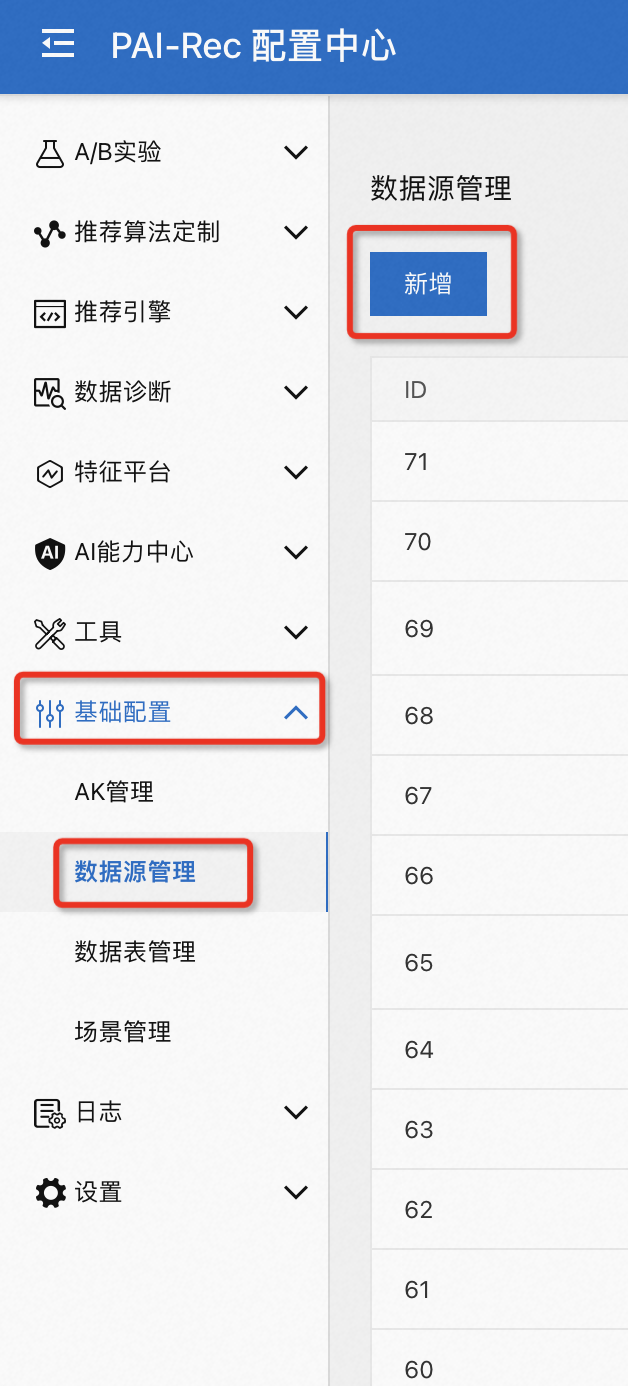This screenshot has width=628, height=1386.
Task: Click the 基础配置 sliders icon
Action: point(50,711)
